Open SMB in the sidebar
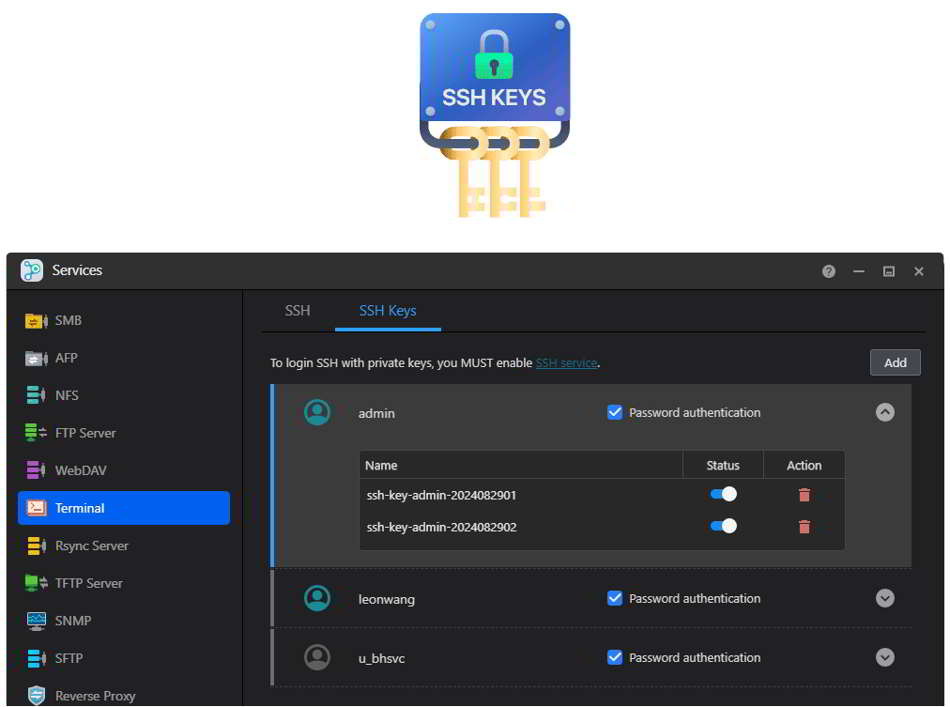This screenshot has width=950, height=707. coord(124,320)
